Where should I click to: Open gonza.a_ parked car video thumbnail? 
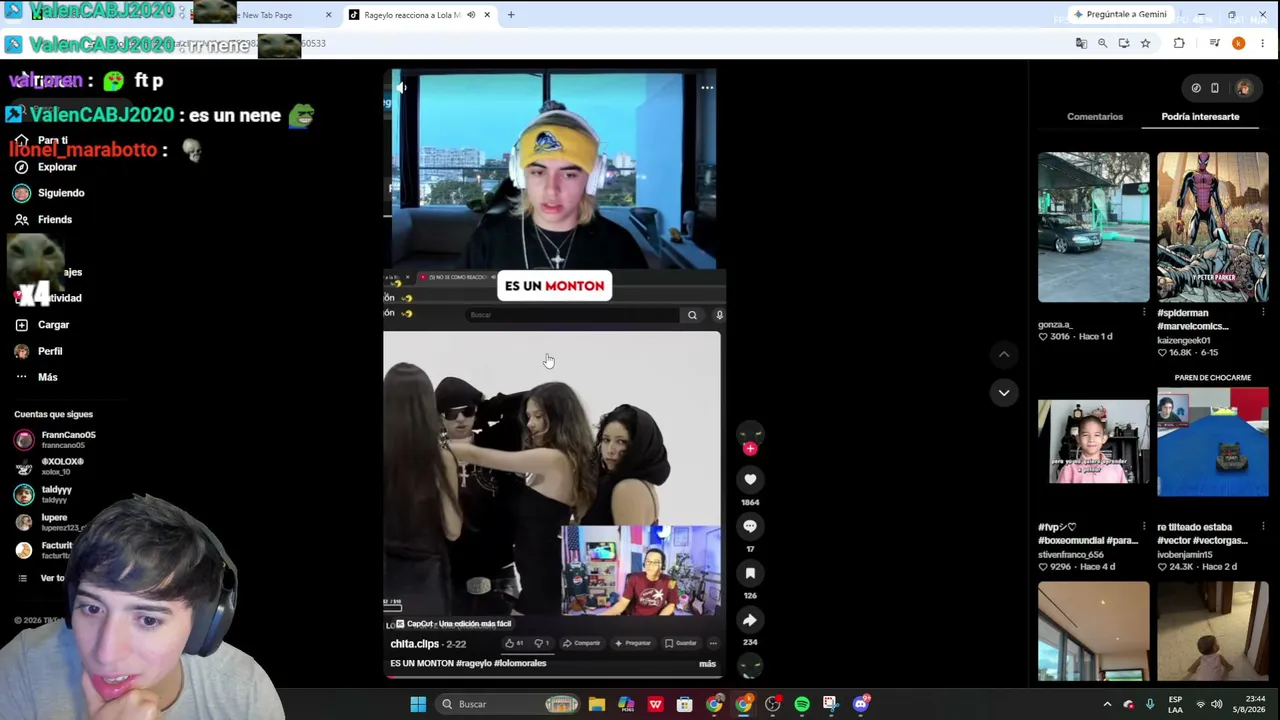[1094, 227]
